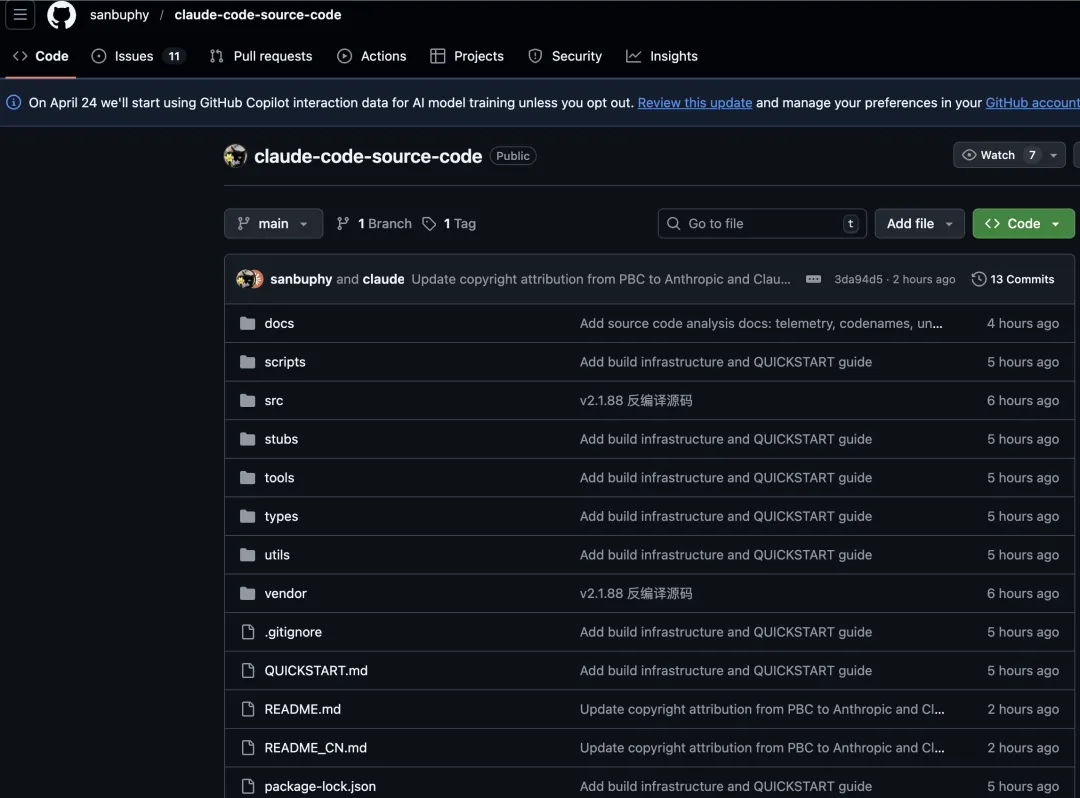Open the Pull requests tab

coord(261,56)
